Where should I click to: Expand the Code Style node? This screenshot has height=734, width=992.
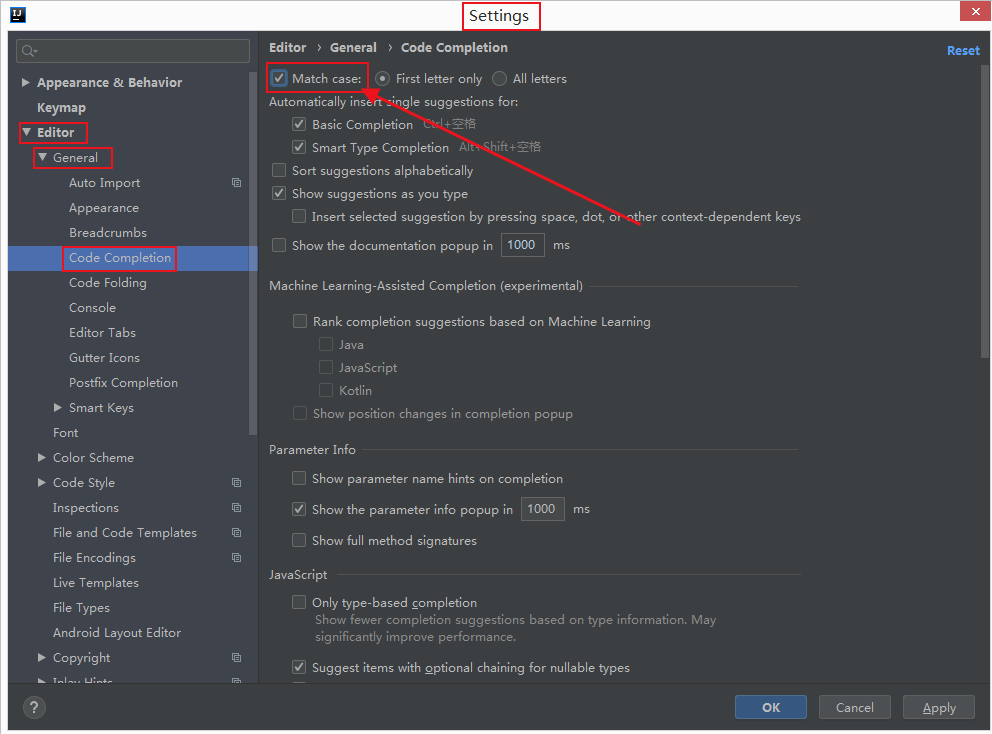(x=42, y=482)
